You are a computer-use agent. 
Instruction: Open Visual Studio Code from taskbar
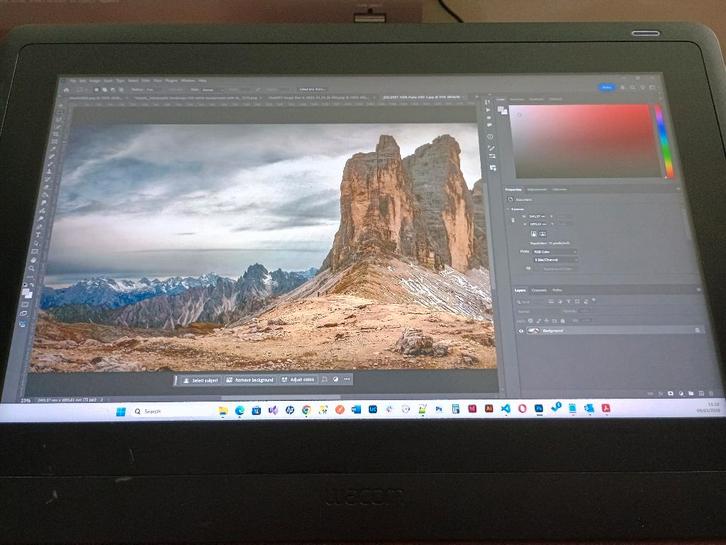click(x=506, y=409)
